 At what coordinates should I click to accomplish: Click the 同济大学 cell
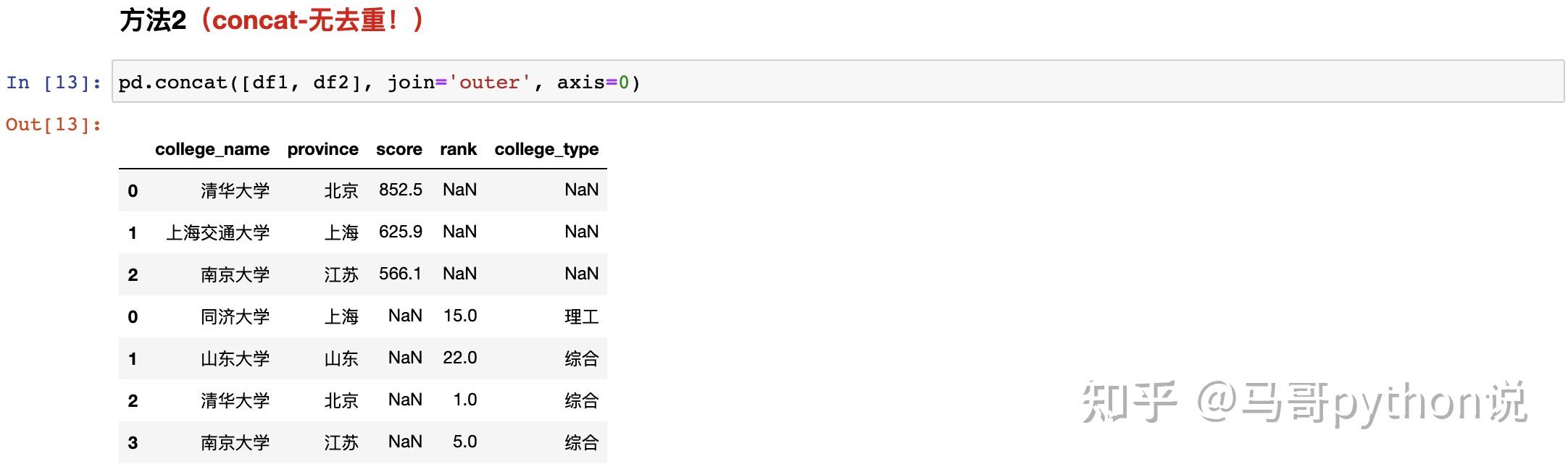pos(235,316)
